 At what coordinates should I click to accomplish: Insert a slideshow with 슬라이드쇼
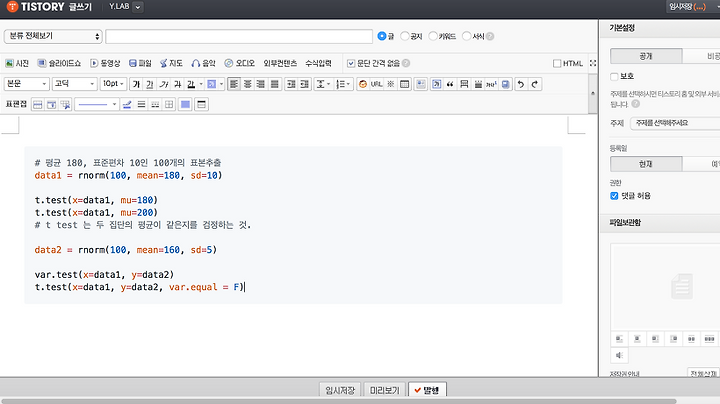[x=59, y=63]
